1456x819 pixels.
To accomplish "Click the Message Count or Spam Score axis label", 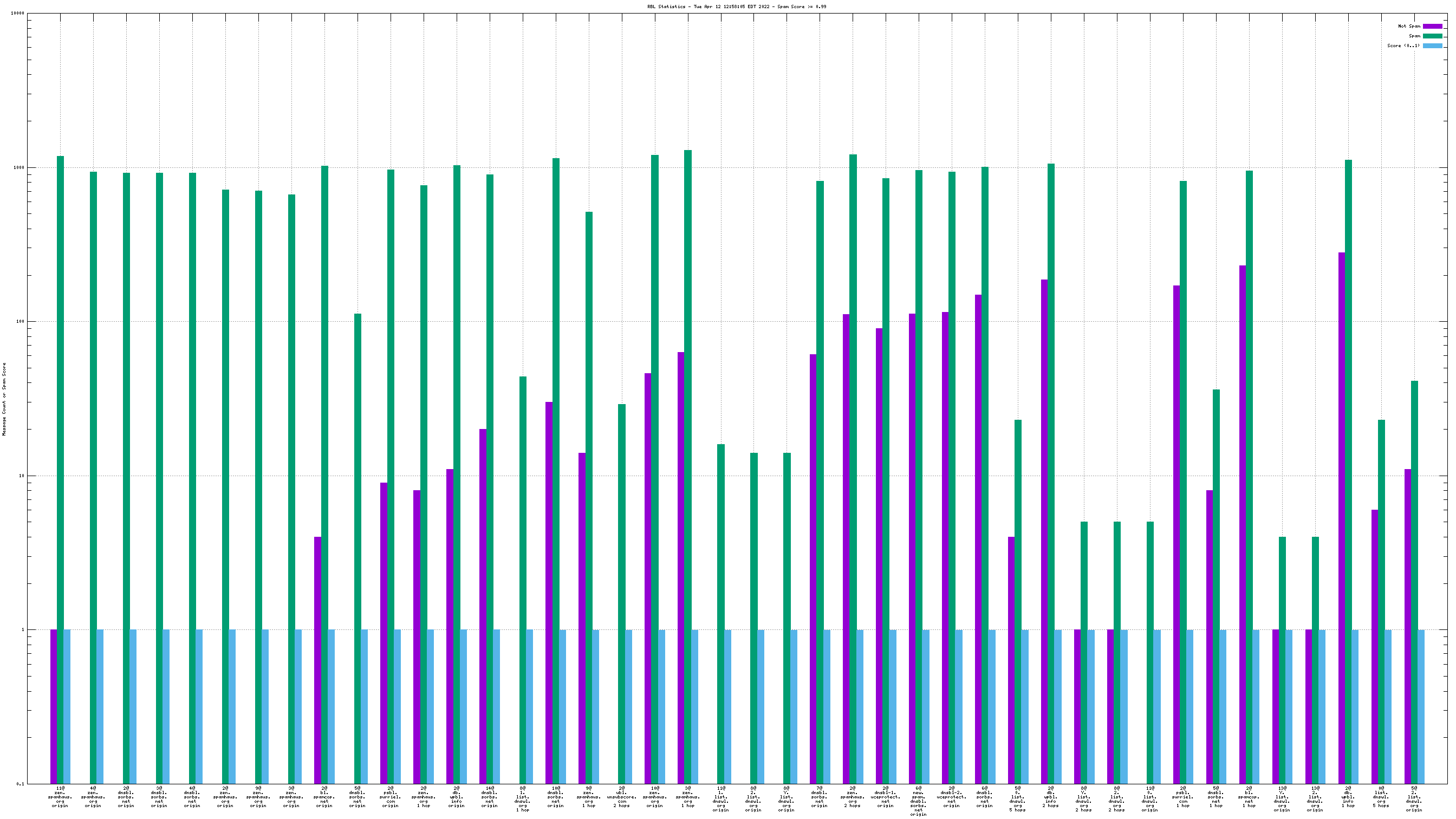I will tap(4, 399).
